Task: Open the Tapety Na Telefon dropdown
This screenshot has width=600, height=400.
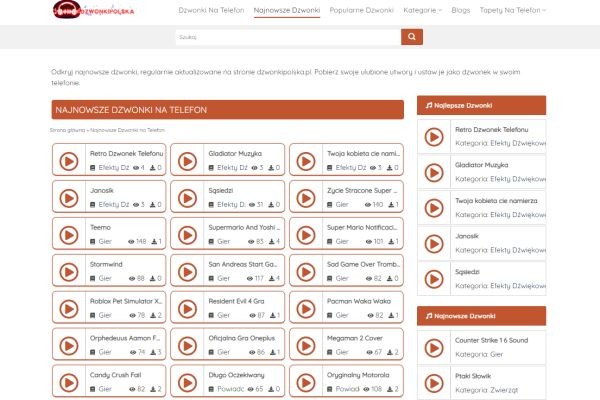Action: [x=511, y=9]
